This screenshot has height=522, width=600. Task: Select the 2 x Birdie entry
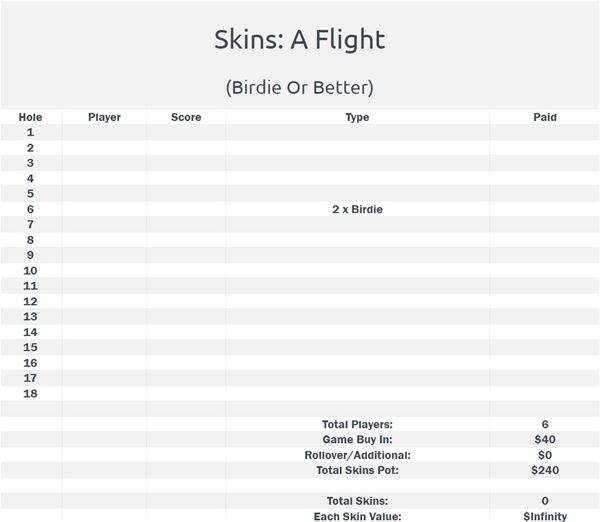[x=357, y=209]
